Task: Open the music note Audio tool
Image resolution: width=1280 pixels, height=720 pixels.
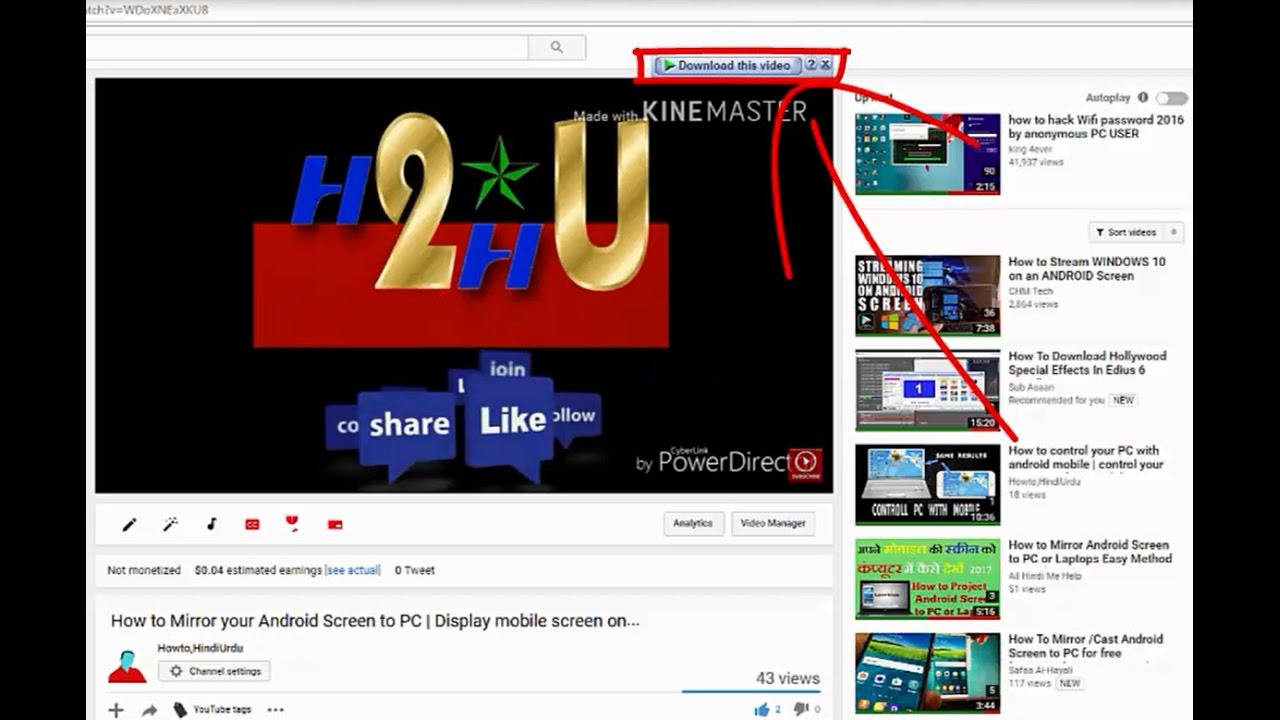Action: click(x=211, y=524)
